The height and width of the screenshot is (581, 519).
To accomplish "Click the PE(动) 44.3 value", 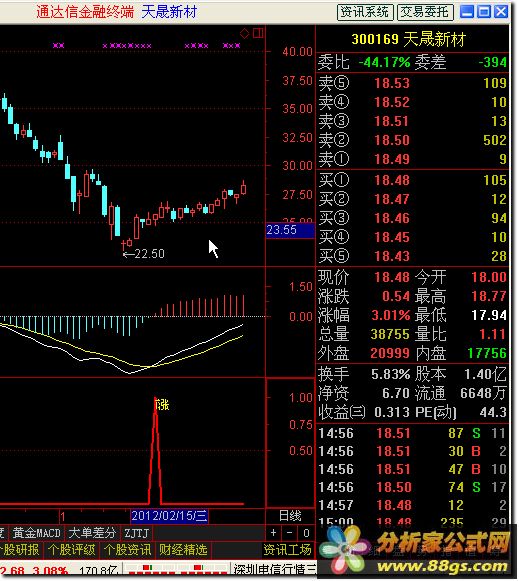I will [x=493, y=412].
